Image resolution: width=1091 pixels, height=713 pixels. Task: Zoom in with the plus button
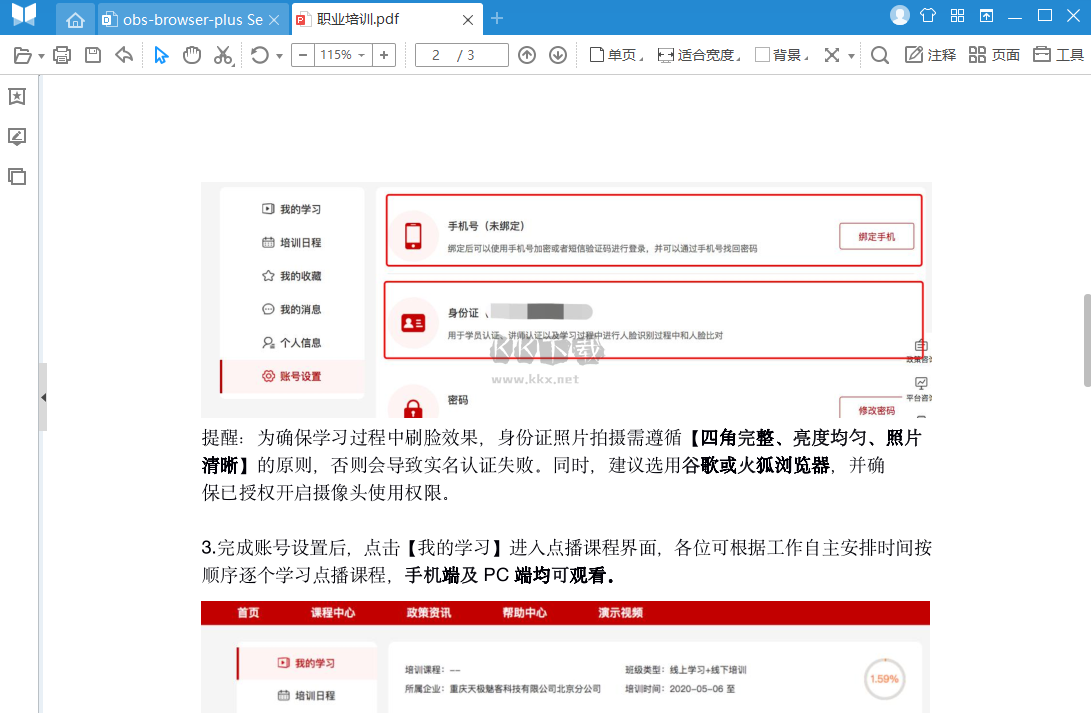coord(383,55)
